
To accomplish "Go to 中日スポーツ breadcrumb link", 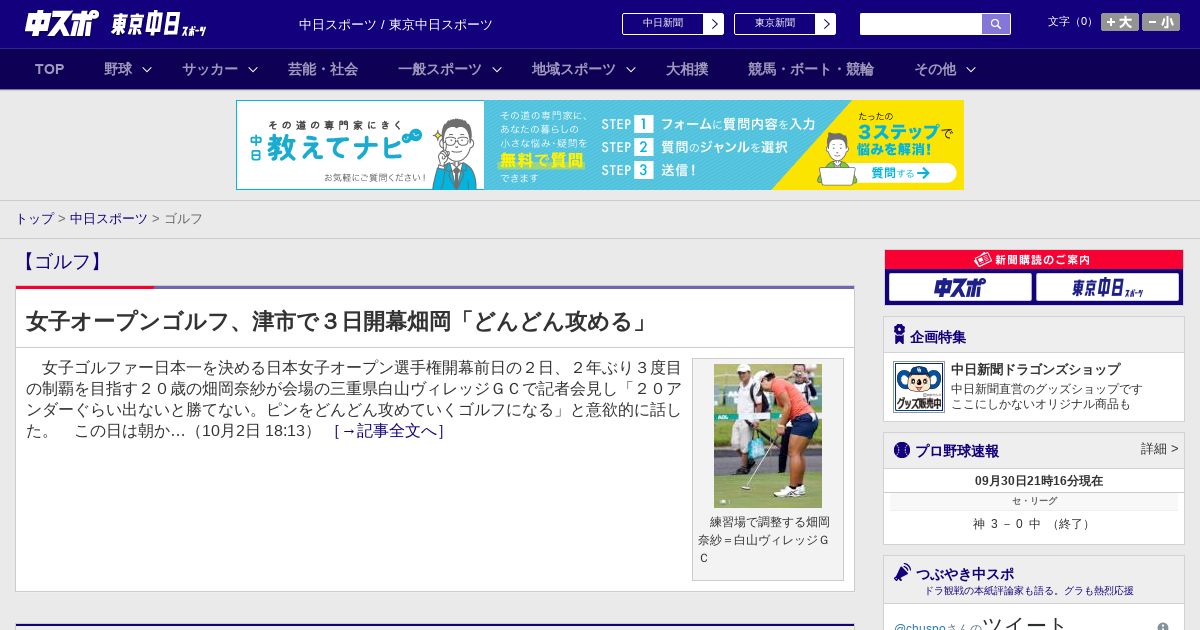I will coord(108,218).
